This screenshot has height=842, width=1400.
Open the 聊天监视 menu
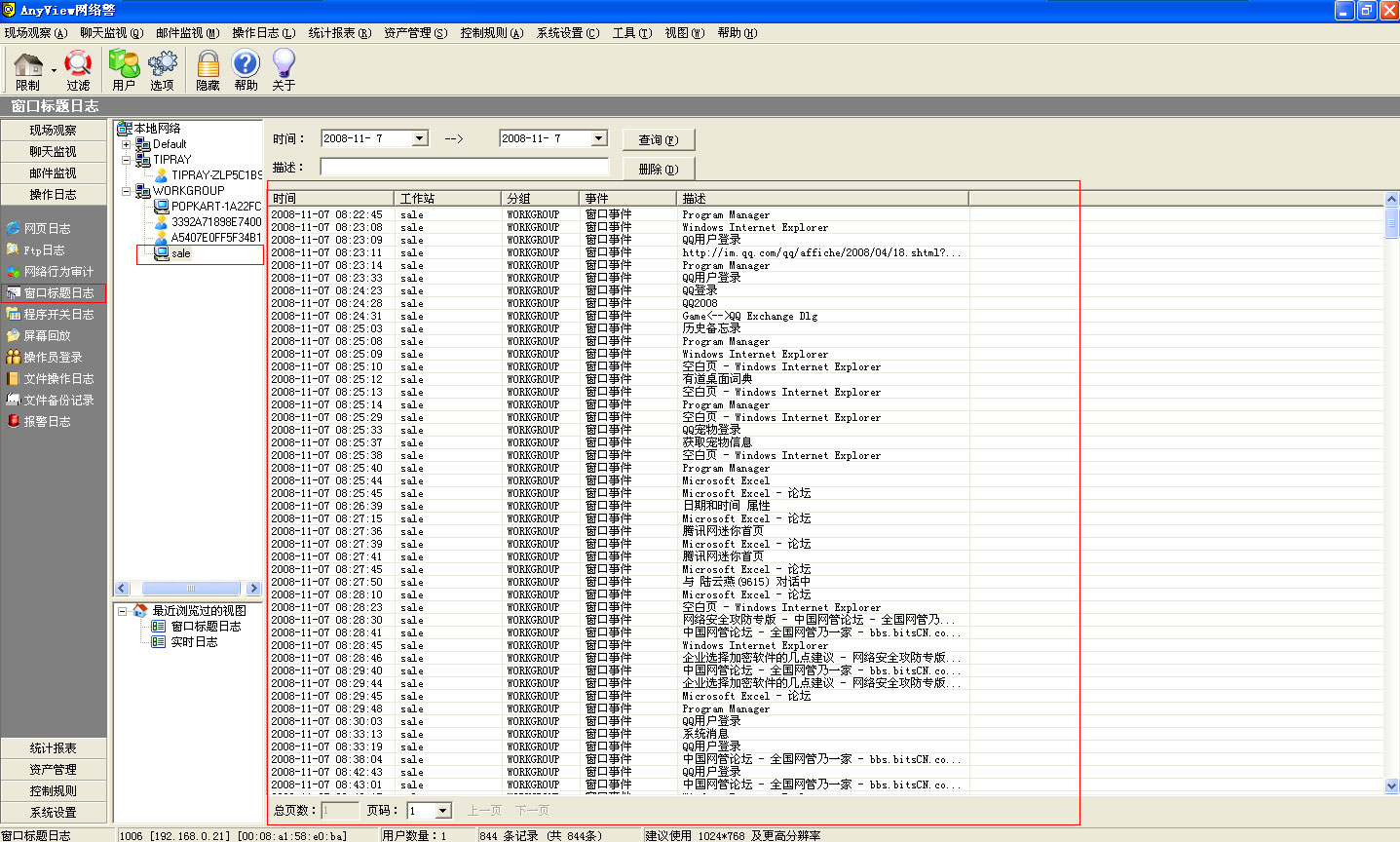point(112,33)
